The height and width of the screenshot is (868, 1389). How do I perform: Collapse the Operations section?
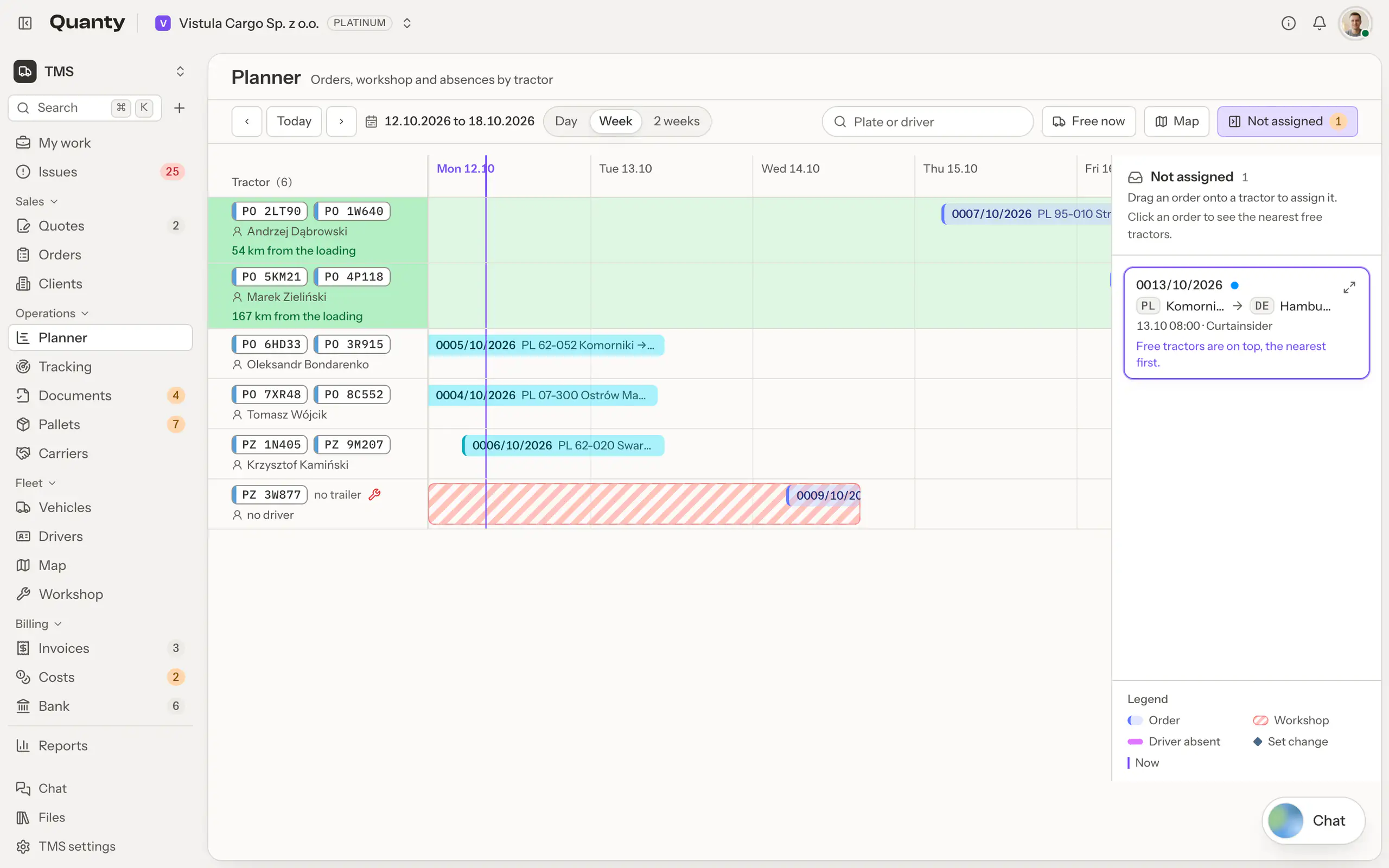[52, 313]
